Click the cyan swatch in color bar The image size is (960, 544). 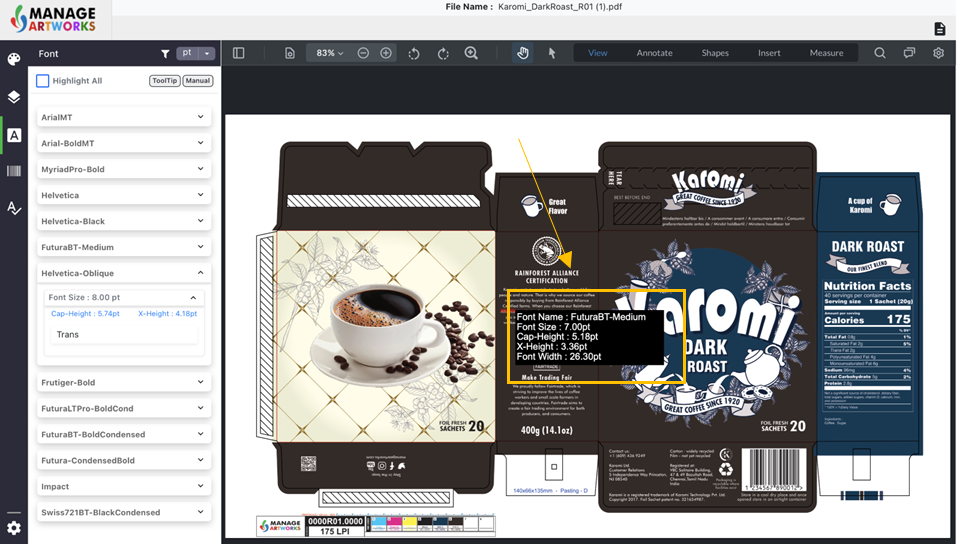[379, 523]
